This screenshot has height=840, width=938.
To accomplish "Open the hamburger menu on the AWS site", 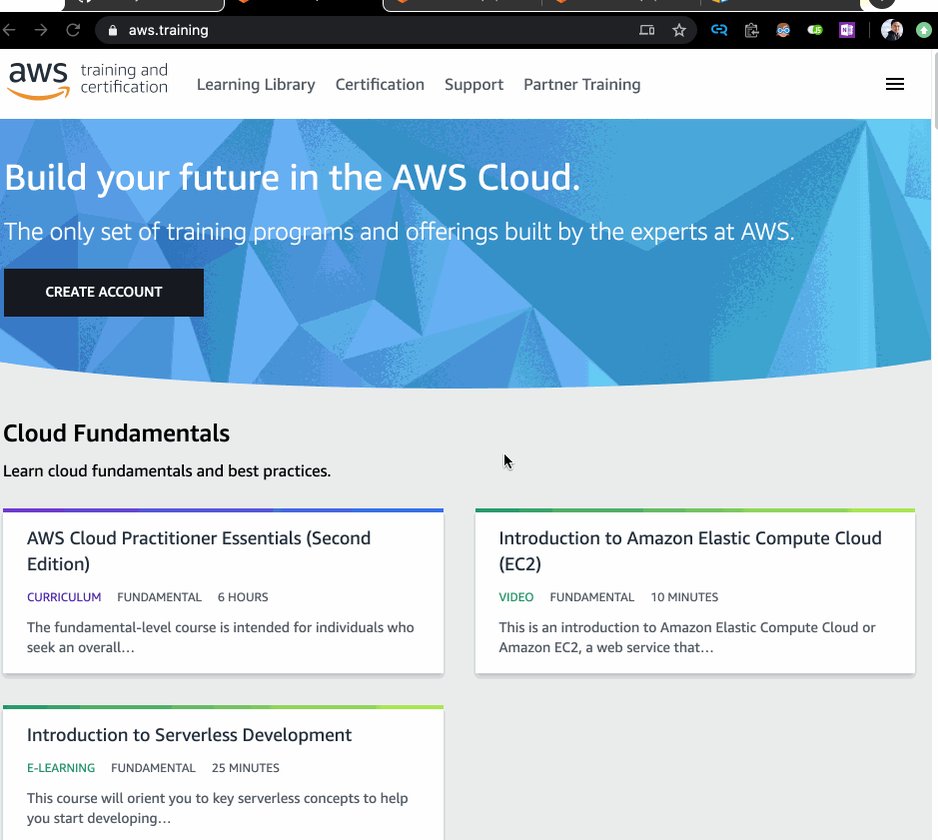I will click(x=895, y=84).
